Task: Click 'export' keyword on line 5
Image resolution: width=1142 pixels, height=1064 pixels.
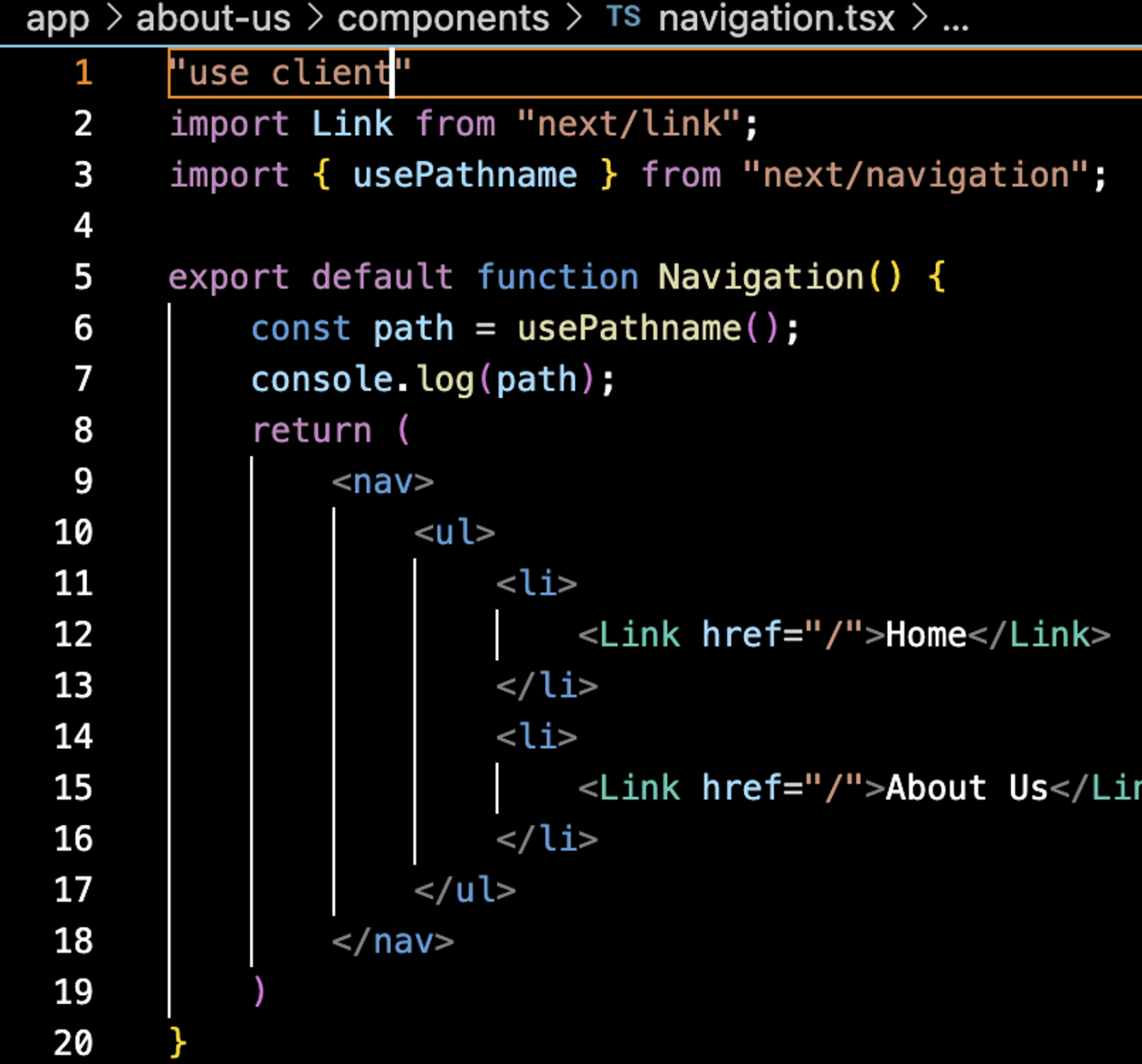Action: pos(229,277)
